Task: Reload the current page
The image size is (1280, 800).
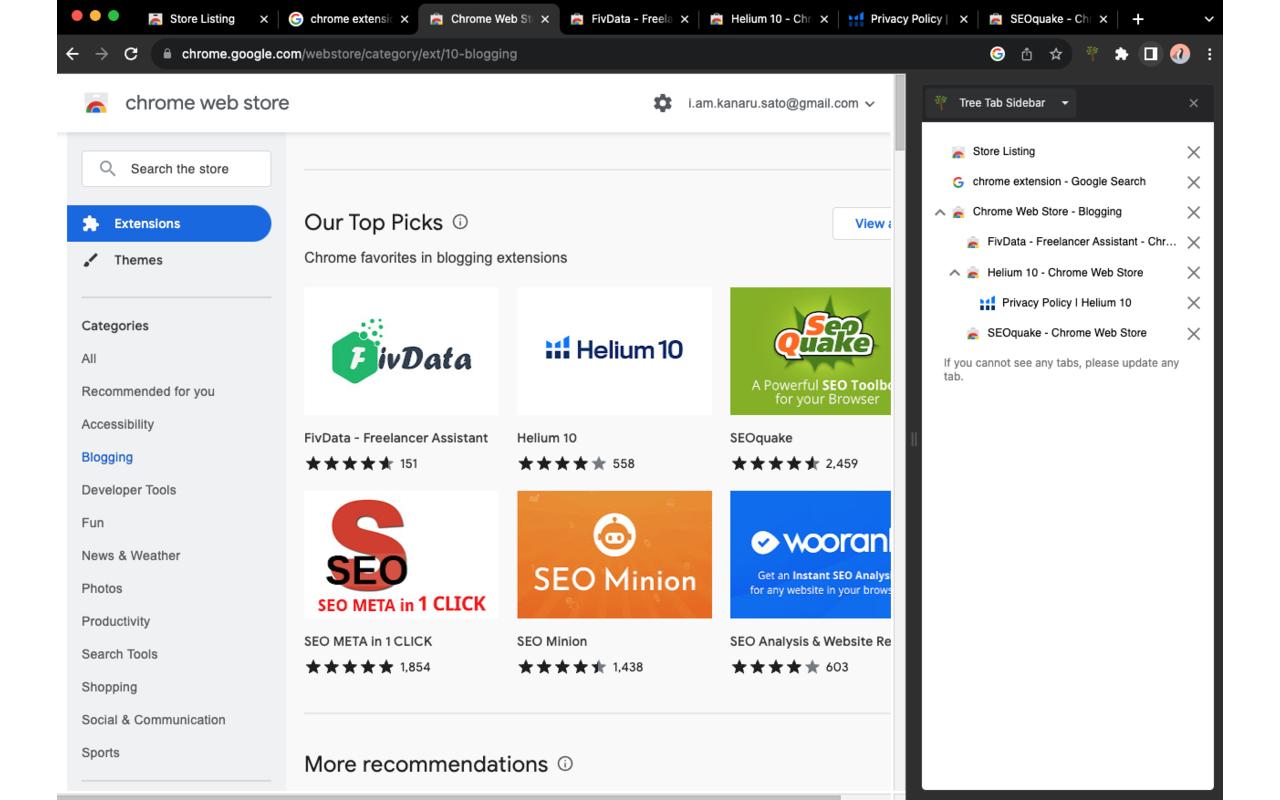Action: click(130, 54)
